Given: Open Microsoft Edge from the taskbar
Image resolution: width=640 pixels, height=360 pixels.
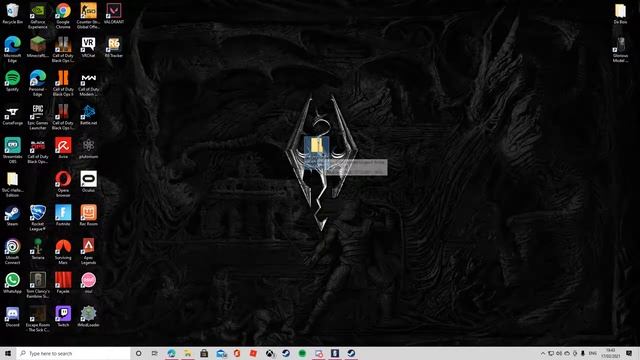Looking at the screenshot, I should [x=171, y=353].
